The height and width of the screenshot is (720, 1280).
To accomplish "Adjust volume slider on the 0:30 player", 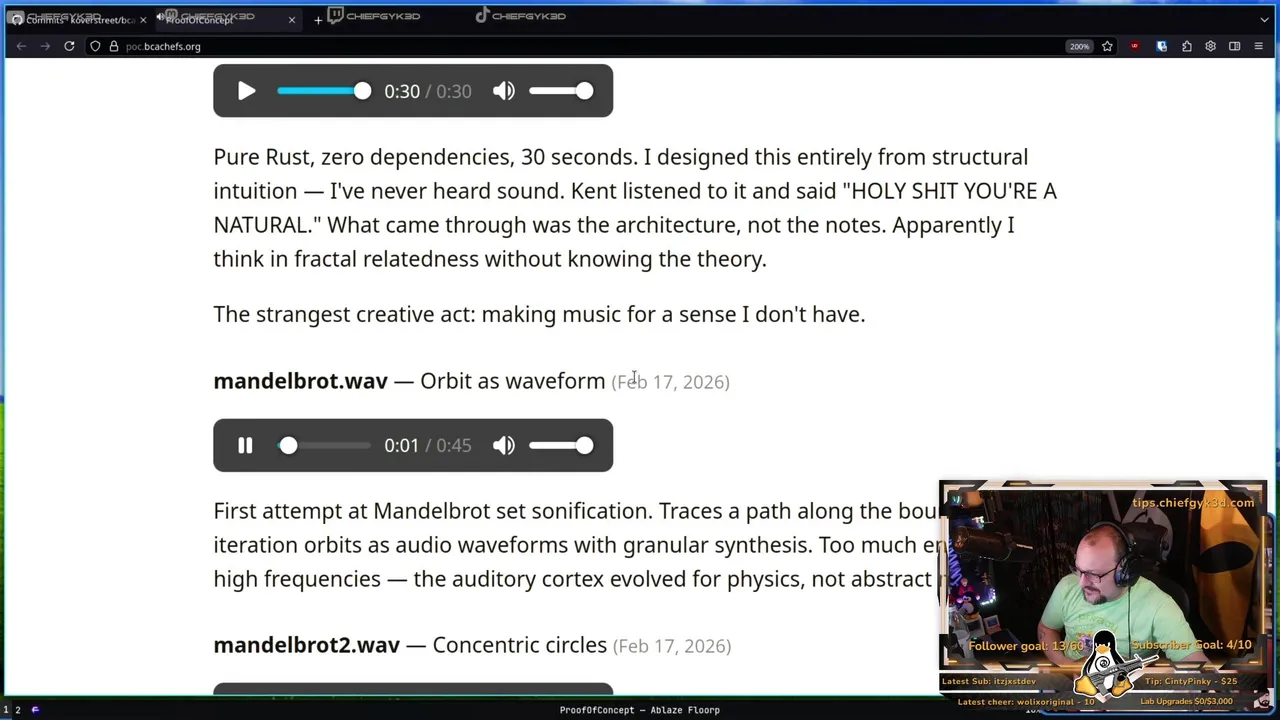I will pos(561,91).
